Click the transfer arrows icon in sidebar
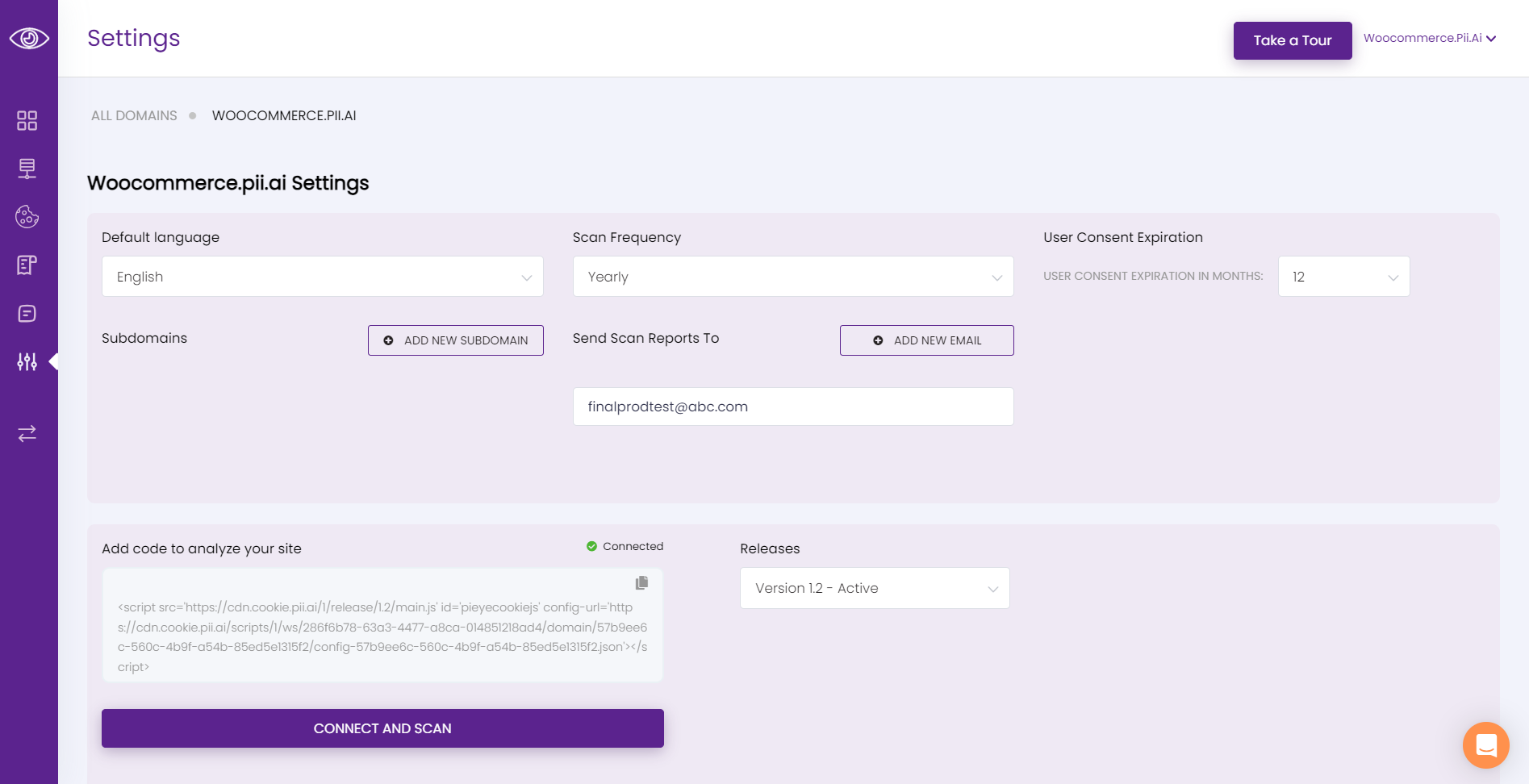 (27, 433)
